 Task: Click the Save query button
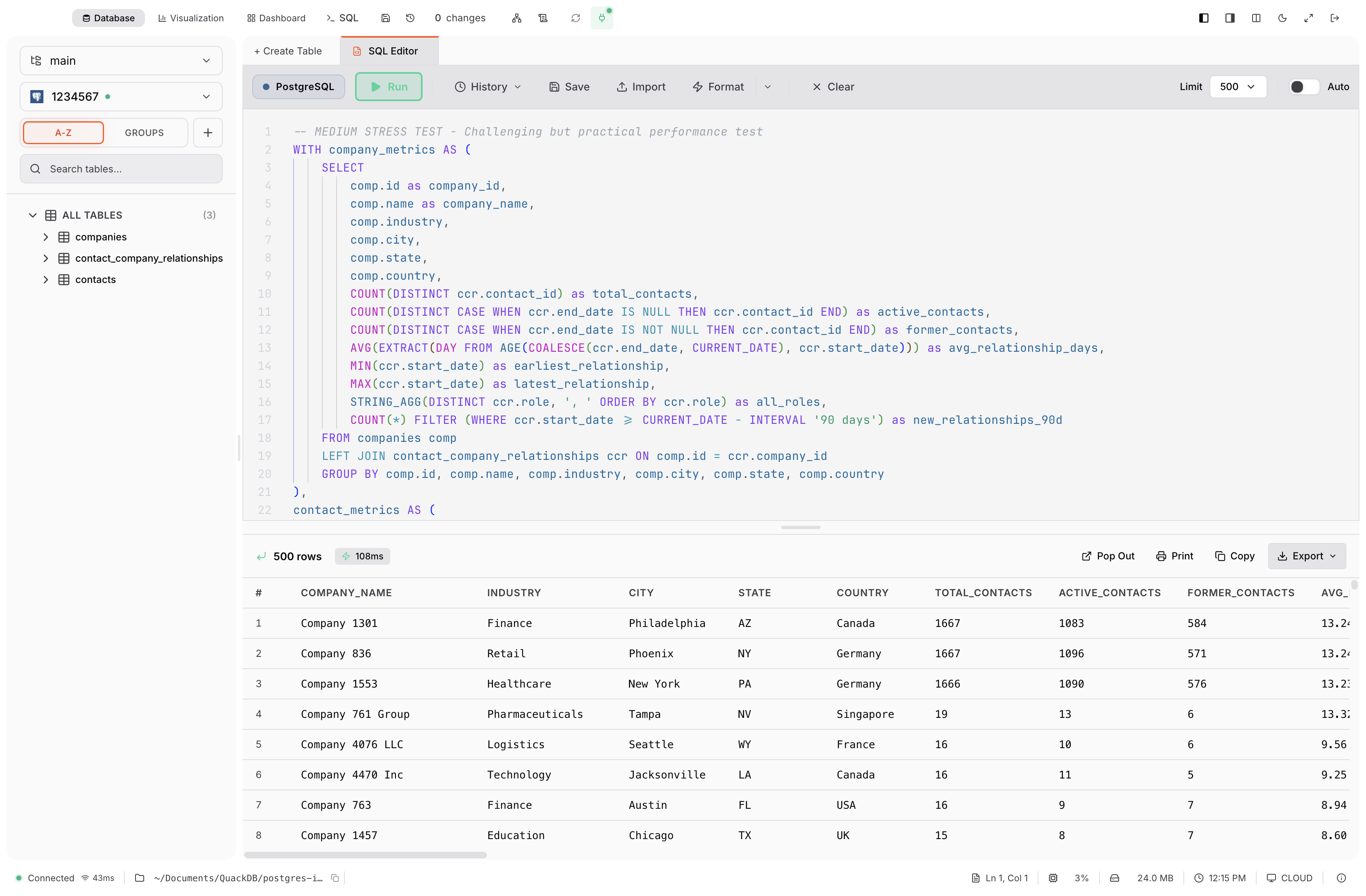569,87
